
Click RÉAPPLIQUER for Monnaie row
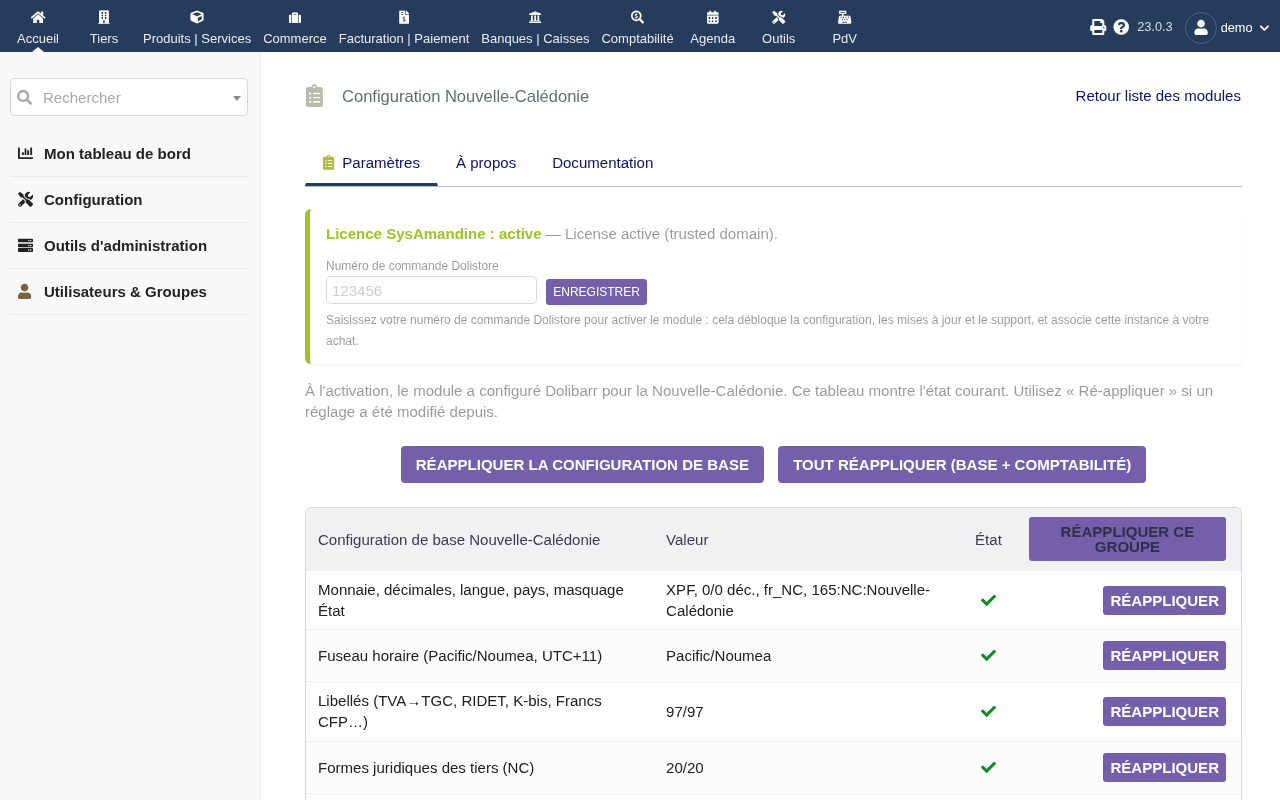pyautogui.click(x=1164, y=601)
